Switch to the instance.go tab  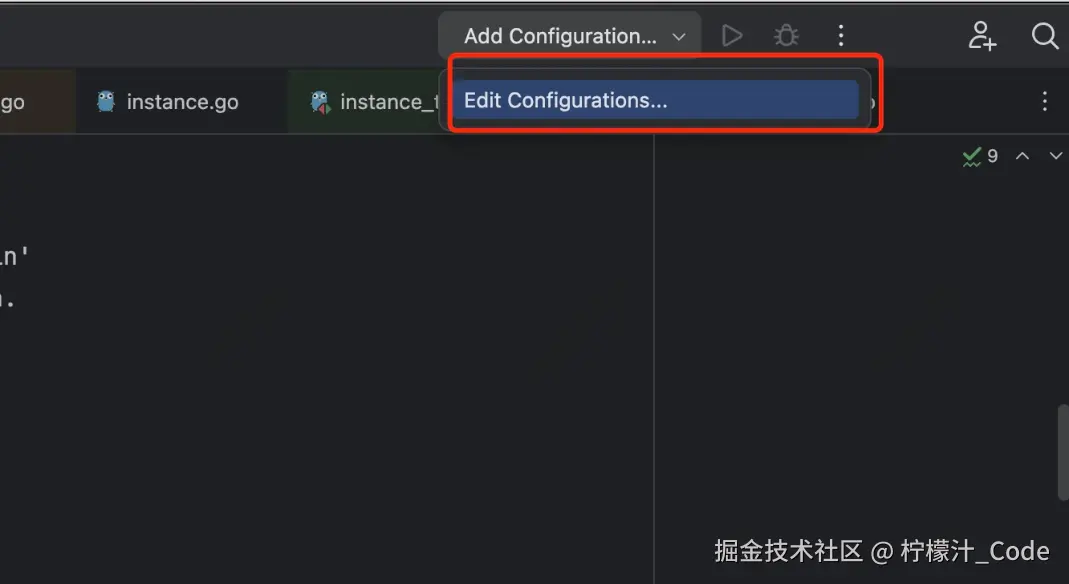point(182,101)
